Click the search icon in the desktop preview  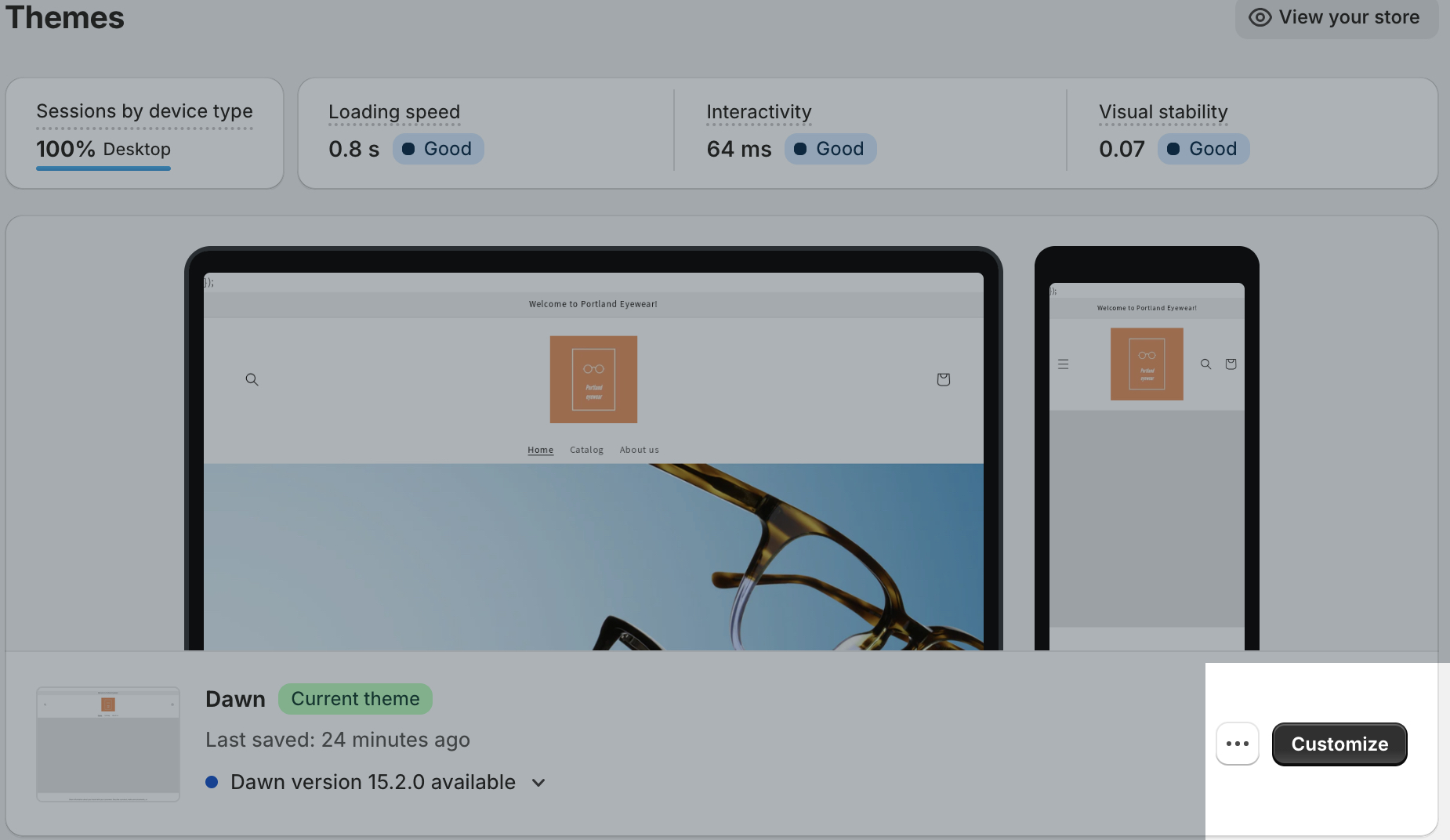point(252,379)
